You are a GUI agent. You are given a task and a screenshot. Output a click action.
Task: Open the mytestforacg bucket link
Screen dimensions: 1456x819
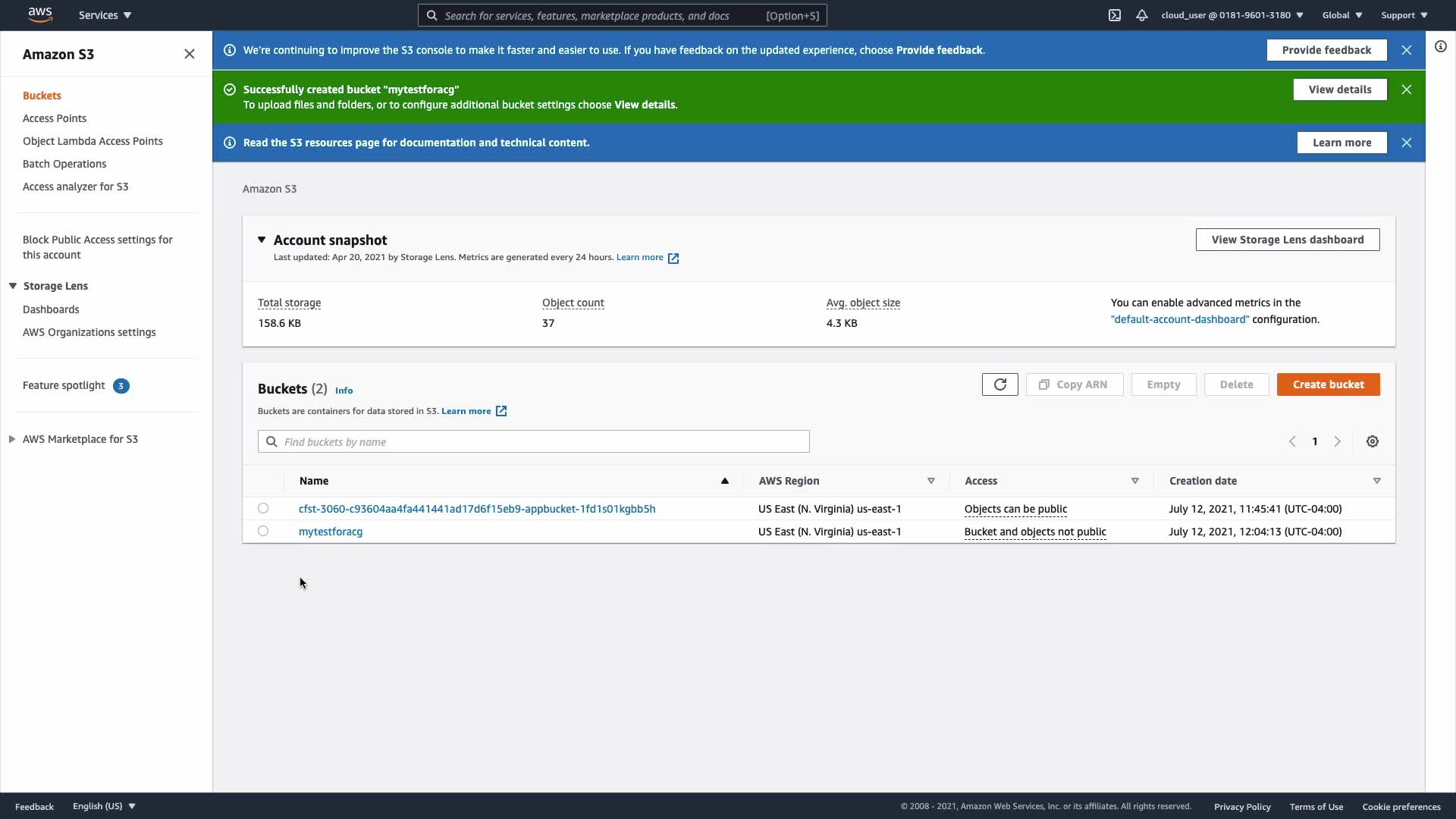[331, 532]
